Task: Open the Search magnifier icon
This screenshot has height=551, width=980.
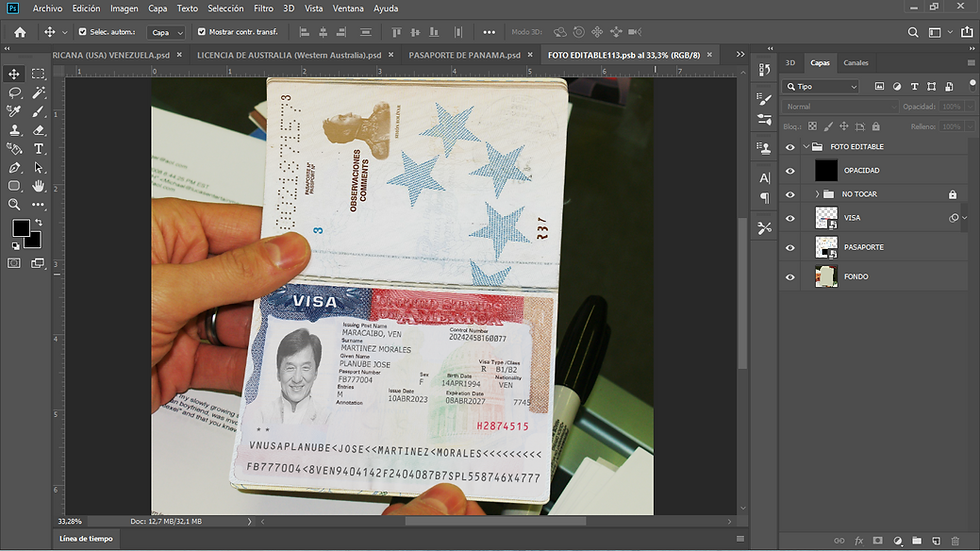Action: point(913,32)
